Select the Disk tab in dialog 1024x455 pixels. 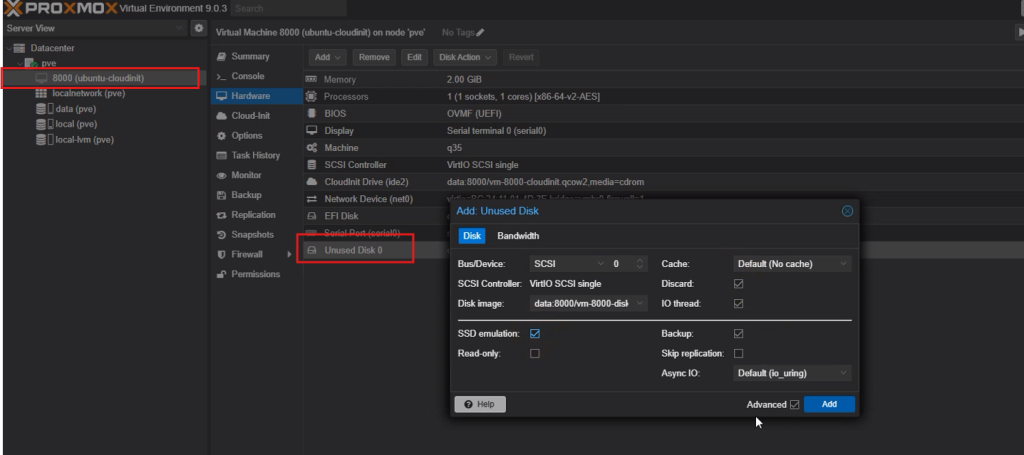tap(472, 236)
